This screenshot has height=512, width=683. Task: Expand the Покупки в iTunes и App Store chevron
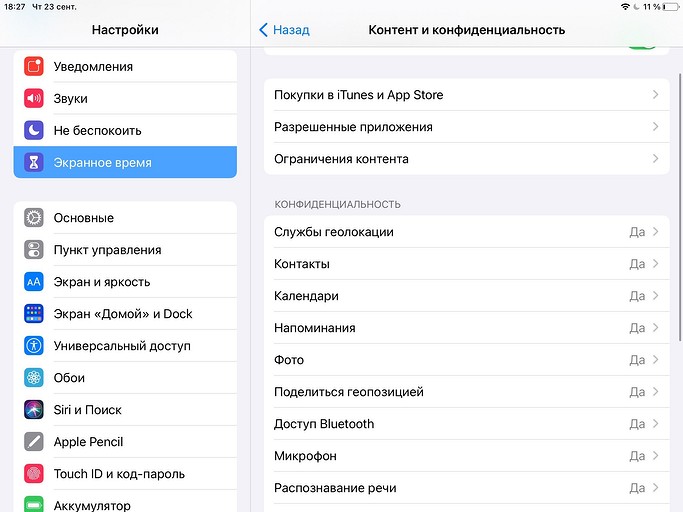click(655, 95)
